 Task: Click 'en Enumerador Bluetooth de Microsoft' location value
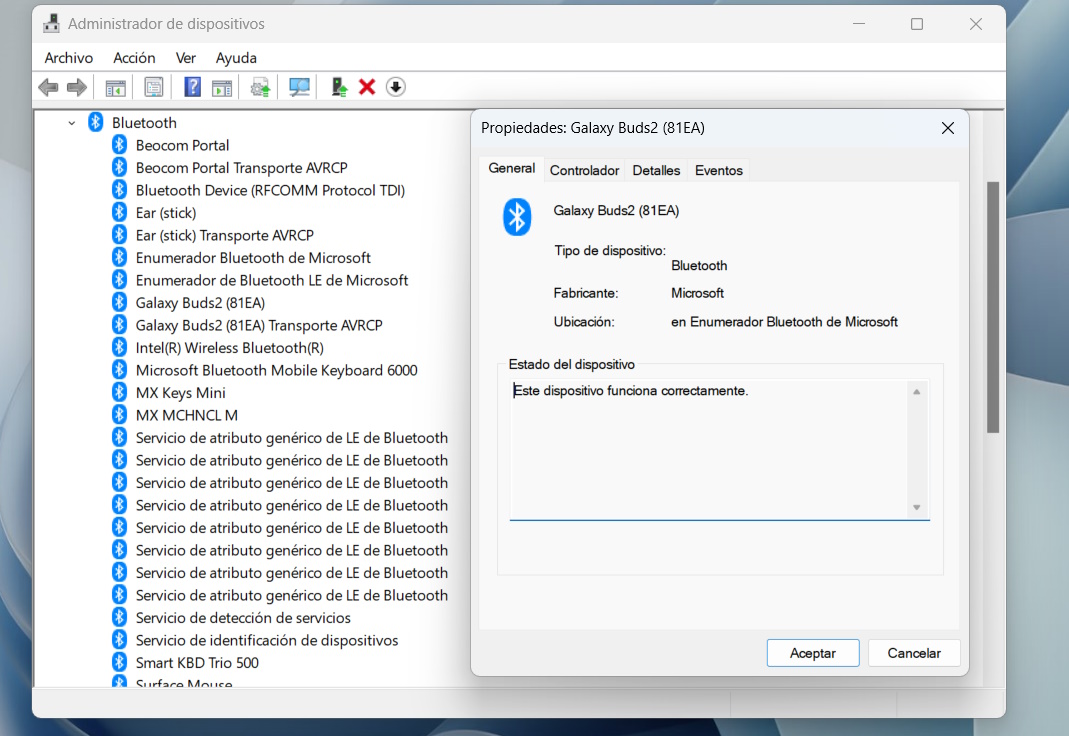pos(784,322)
